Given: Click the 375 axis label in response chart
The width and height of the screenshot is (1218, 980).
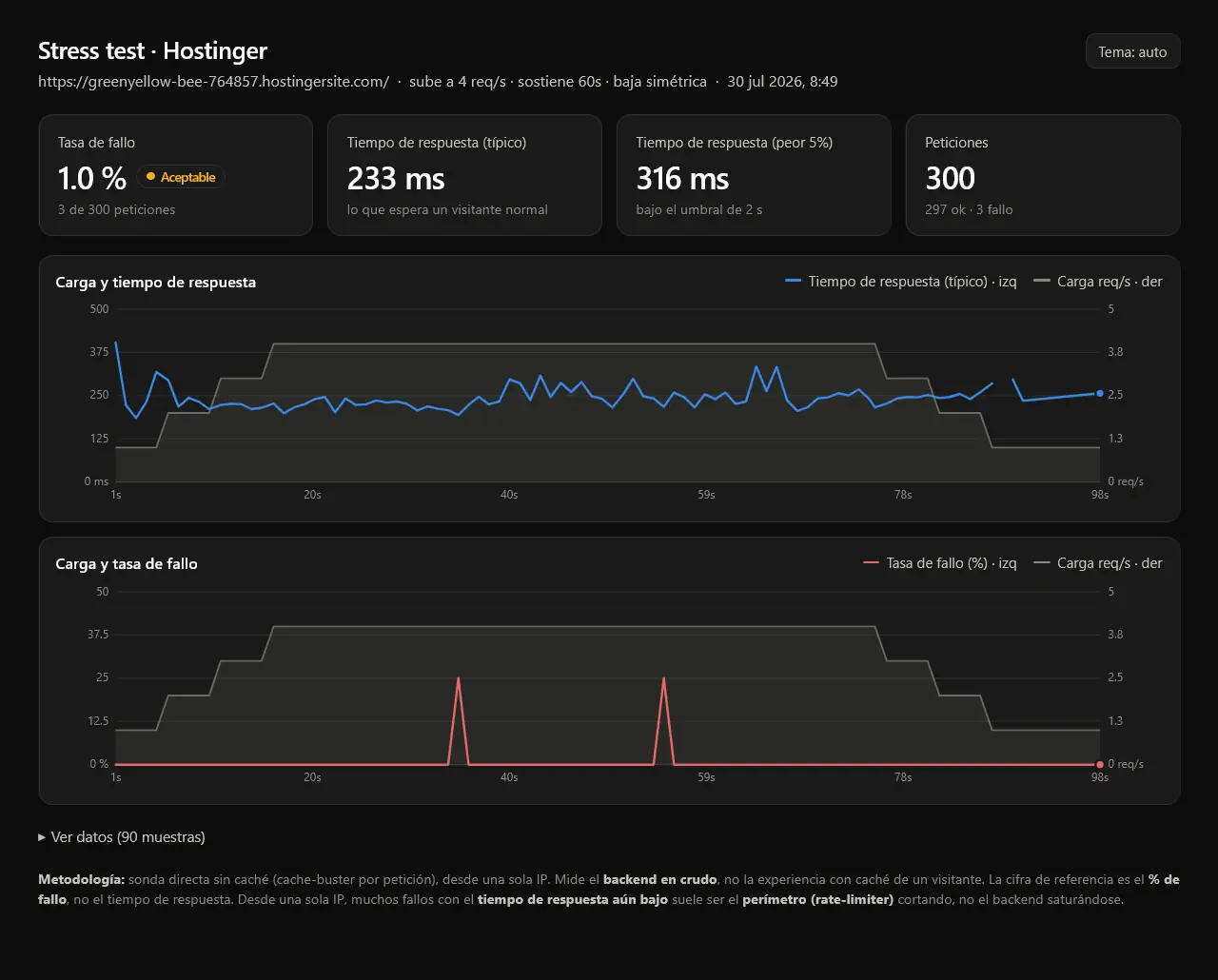Looking at the screenshot, I should (99, 352).
